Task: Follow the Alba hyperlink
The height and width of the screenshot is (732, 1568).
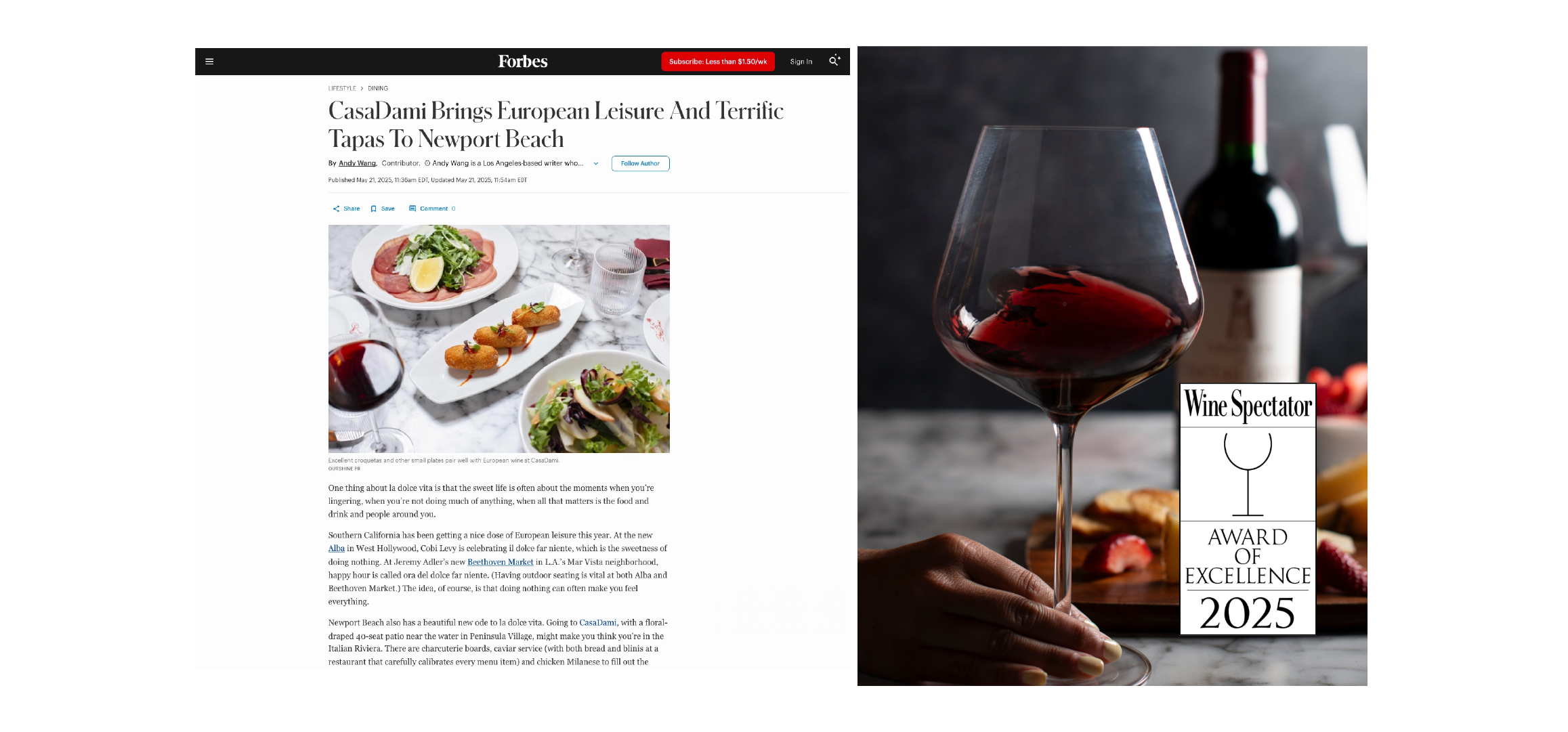Action: click(x=337, y=548)
